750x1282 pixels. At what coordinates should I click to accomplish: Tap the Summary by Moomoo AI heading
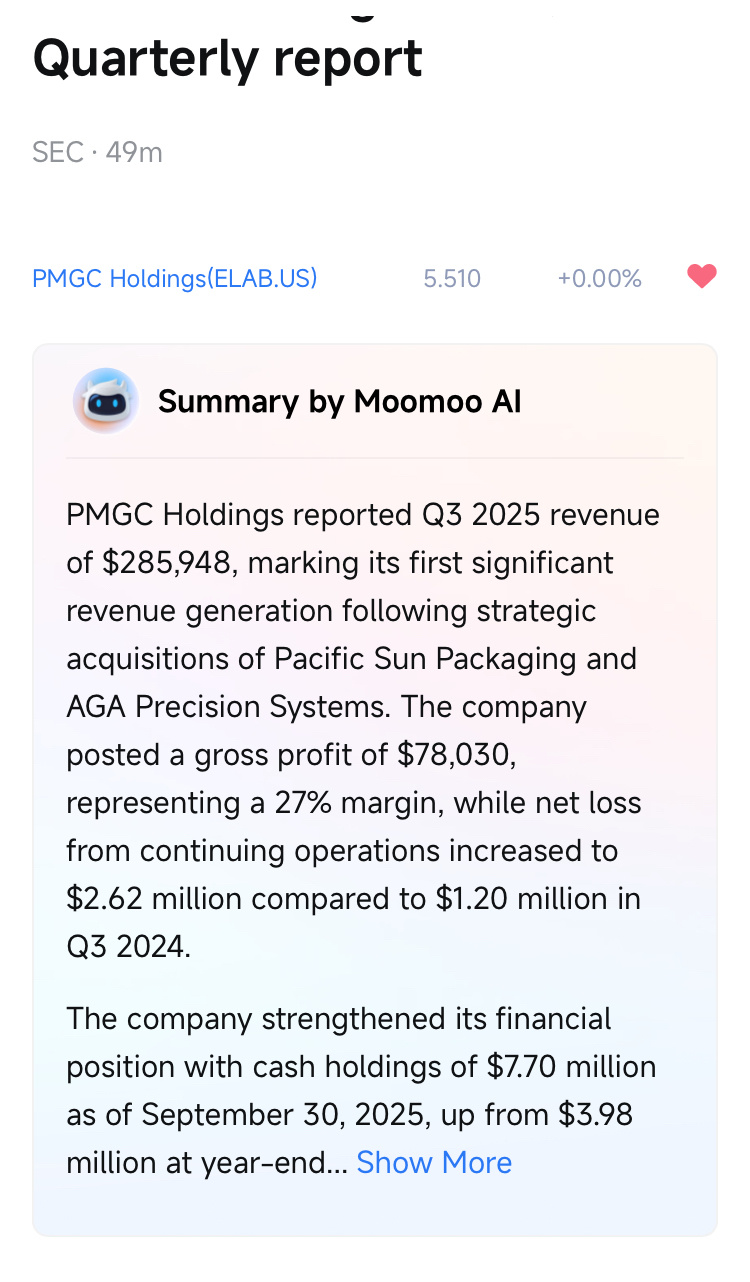coord(340,401)
